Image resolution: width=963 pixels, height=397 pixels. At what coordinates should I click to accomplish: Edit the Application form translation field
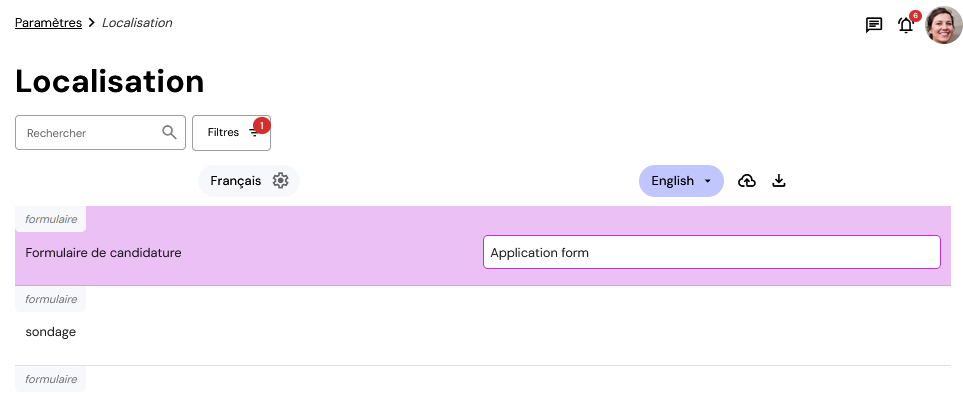click(x=712, y=252)
